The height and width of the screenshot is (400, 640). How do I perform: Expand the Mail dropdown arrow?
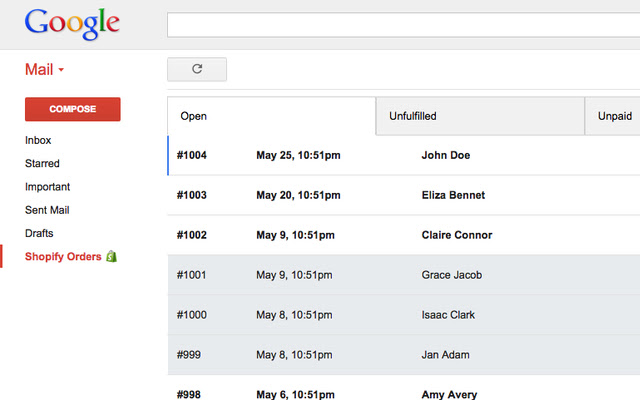coord(61,71)
